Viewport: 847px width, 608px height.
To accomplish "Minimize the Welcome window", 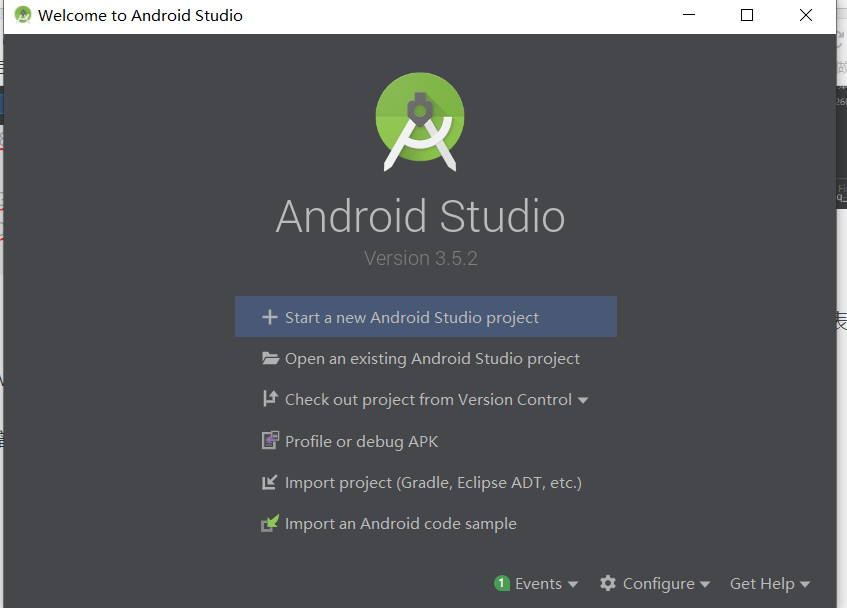I will pos(689,15).
